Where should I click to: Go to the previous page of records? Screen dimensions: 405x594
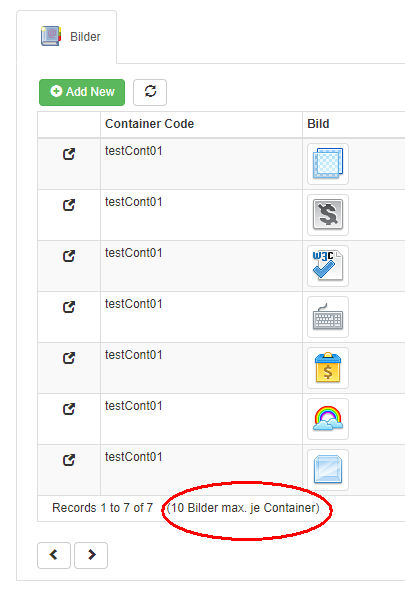(x=54, y=555)
